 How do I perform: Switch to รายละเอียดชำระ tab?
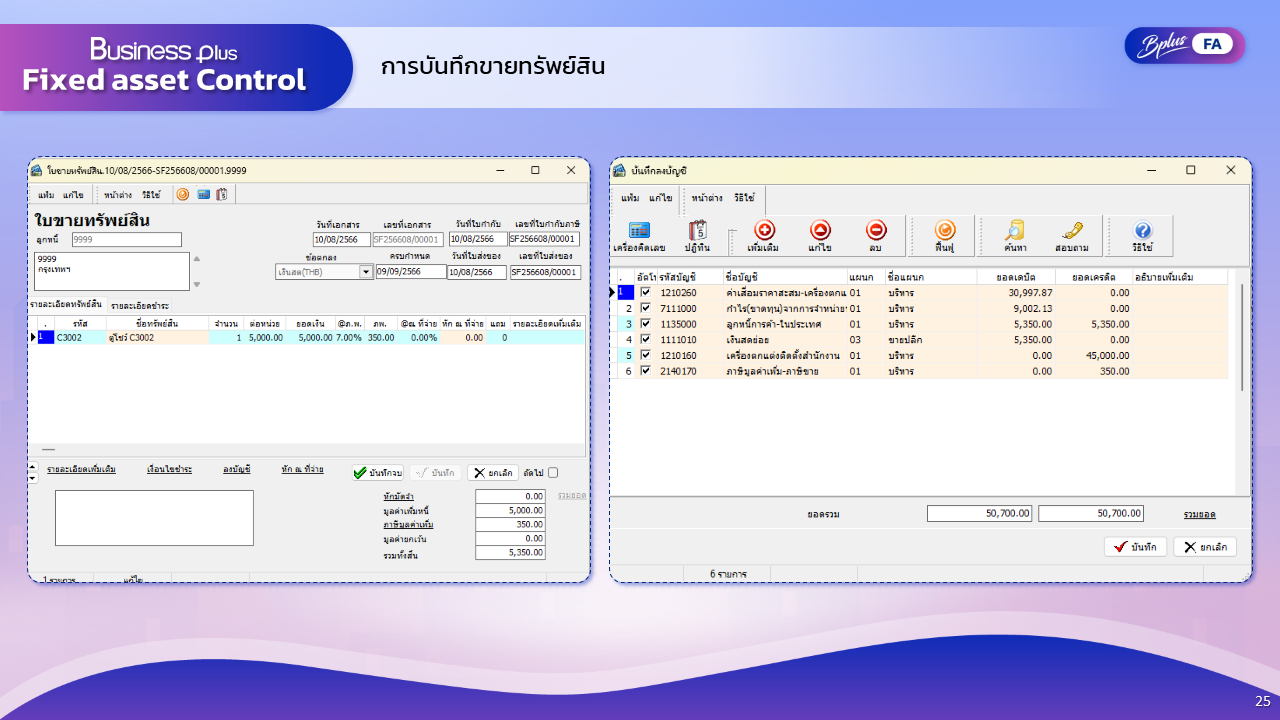coord(139,305)
